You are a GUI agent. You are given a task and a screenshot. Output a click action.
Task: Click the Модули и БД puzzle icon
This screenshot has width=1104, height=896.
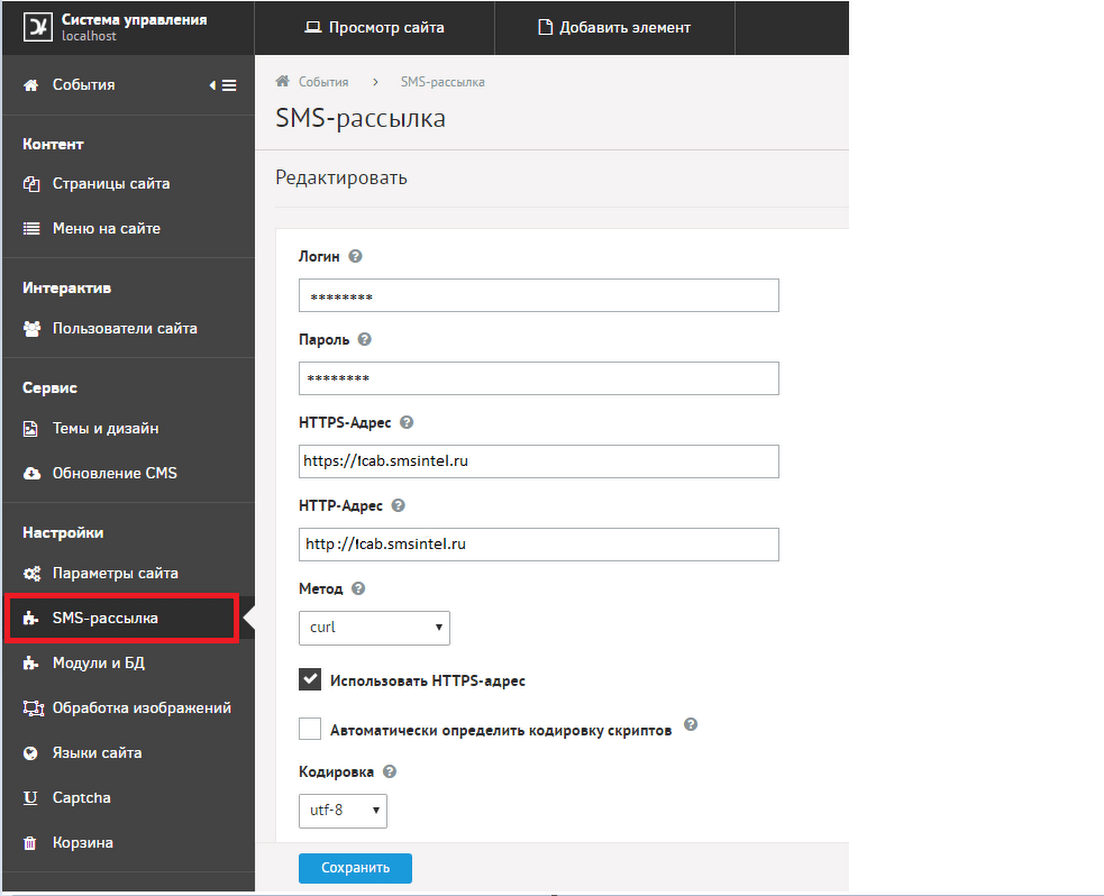[x=30, y=664]
